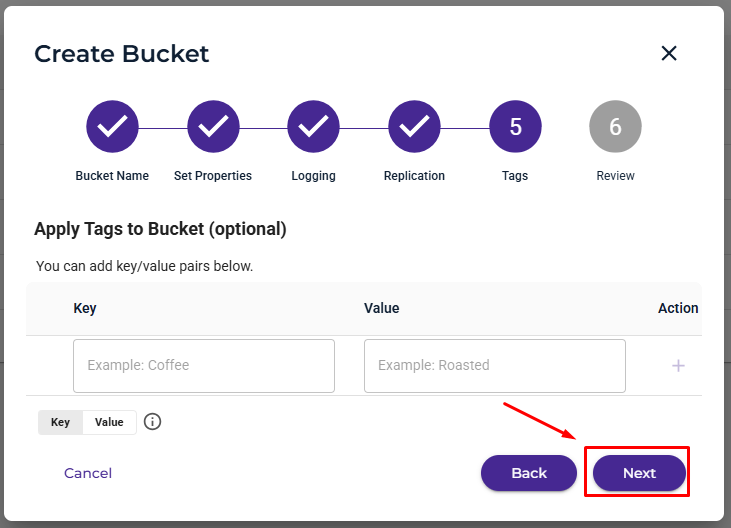Screen dimensions: 731x528
Task: Close the Create Bucket dialog
Action: click(x=669, y=53)
